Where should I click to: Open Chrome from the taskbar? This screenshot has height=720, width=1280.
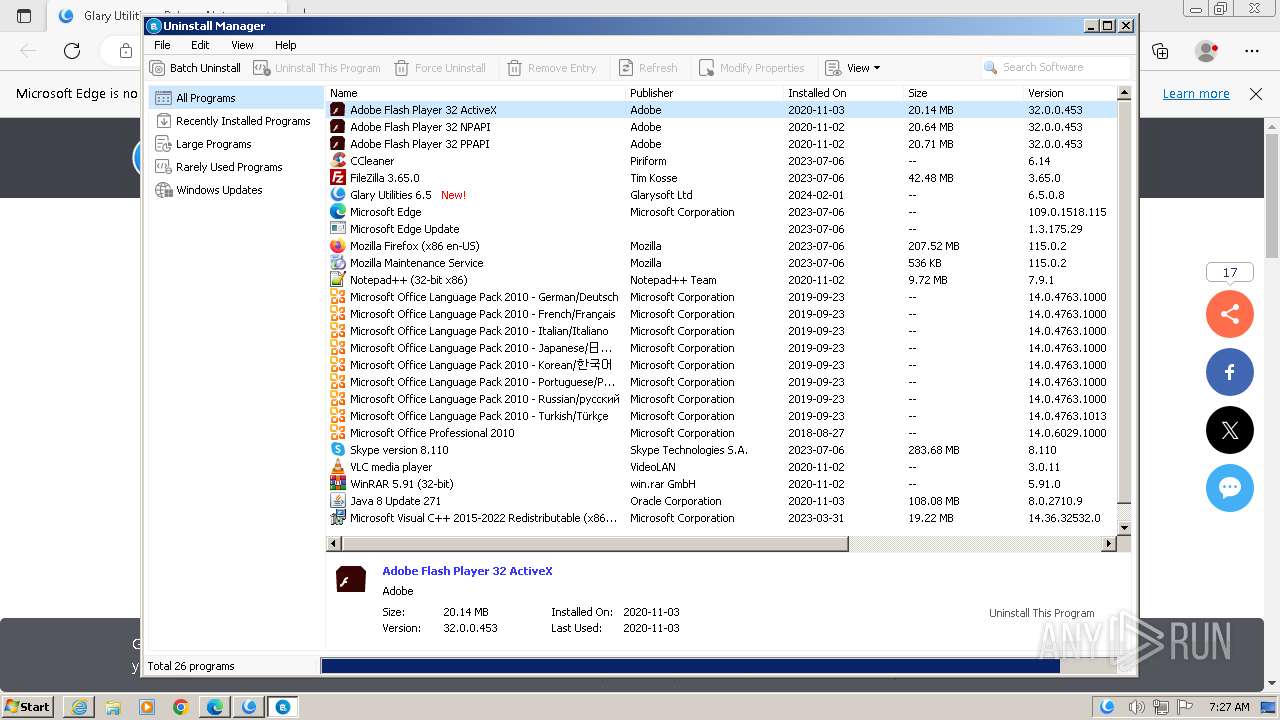[x=180, y=706]
